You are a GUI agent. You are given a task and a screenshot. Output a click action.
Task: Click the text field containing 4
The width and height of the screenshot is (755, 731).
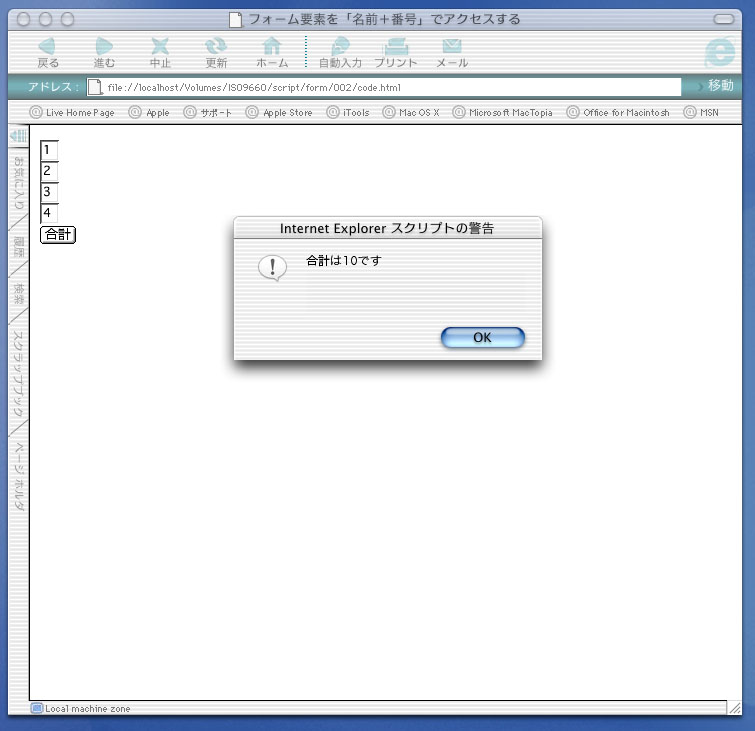[x=49, y=213]
